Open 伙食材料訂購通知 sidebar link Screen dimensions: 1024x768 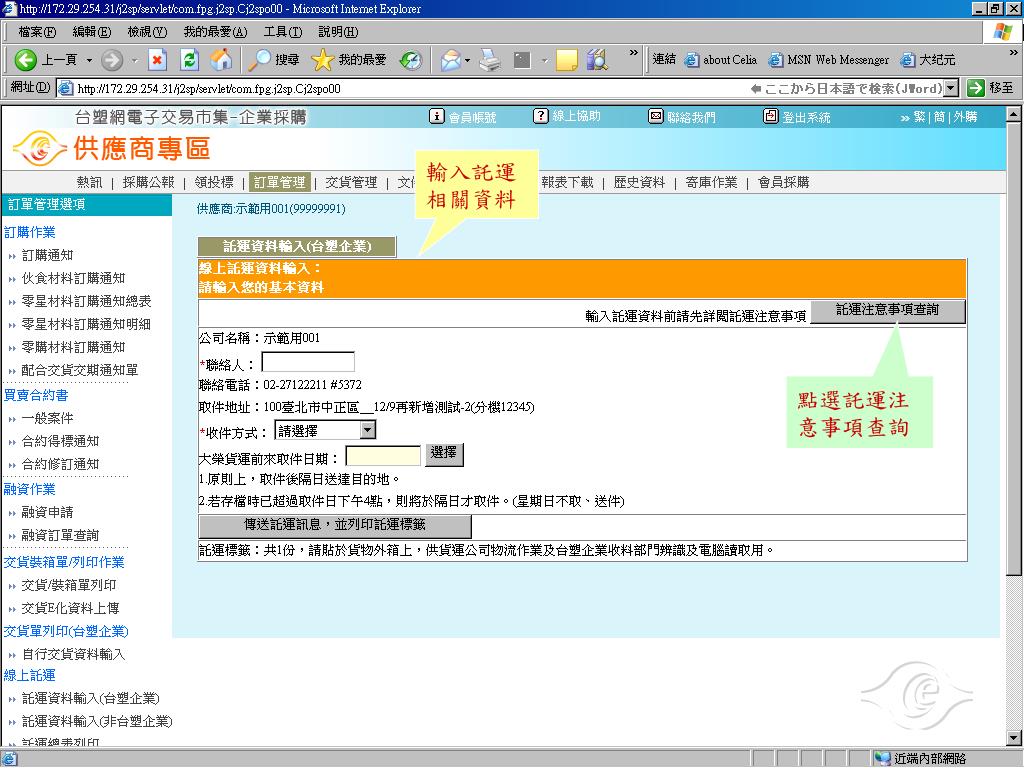pyautogui.click(x=73, y=278)
